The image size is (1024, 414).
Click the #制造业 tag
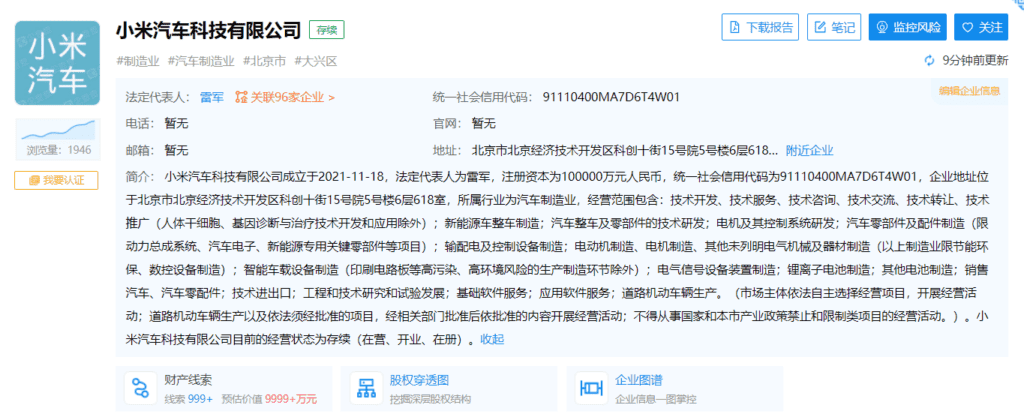(138, 61)
